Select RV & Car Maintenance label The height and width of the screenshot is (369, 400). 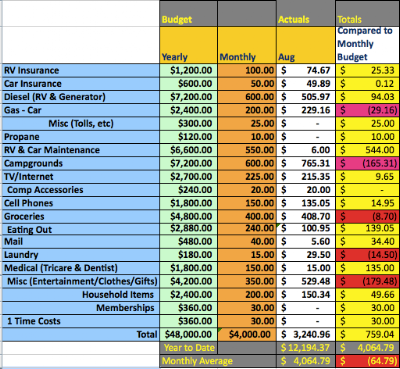pos(81,150)
